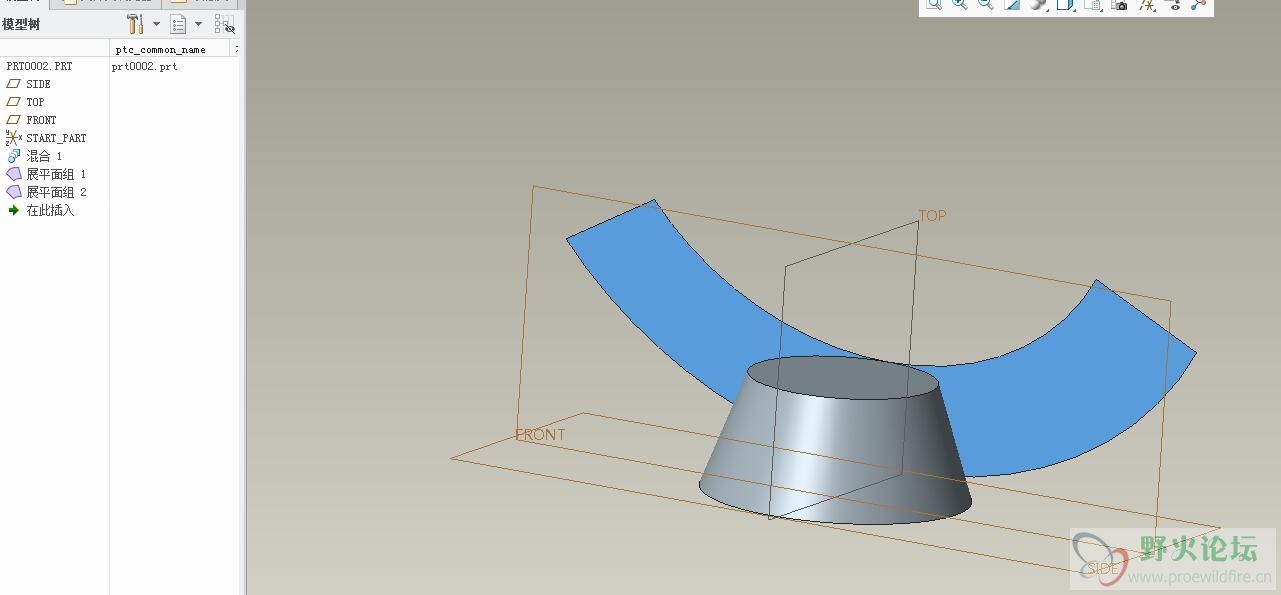Viewport: 1281px width, 595px height.
Task: Open the tree display list icon
Action: click(178, 24)
